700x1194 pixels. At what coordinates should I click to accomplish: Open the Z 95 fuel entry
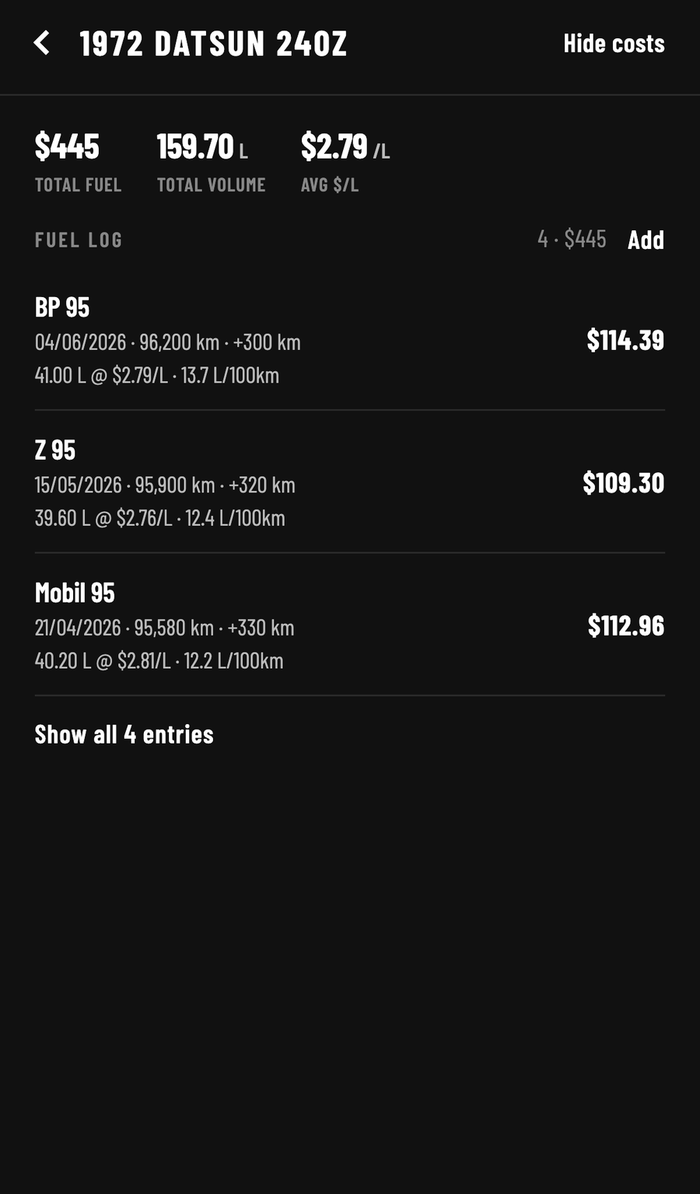point(350,482)
